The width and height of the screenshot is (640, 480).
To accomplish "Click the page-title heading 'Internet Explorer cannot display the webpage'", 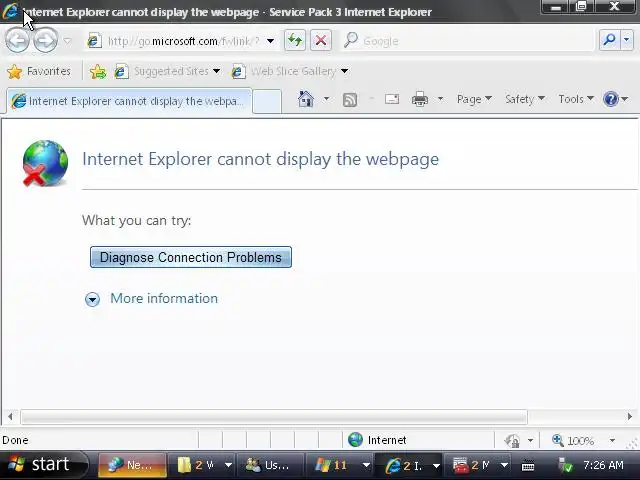I will pos(260,159).
